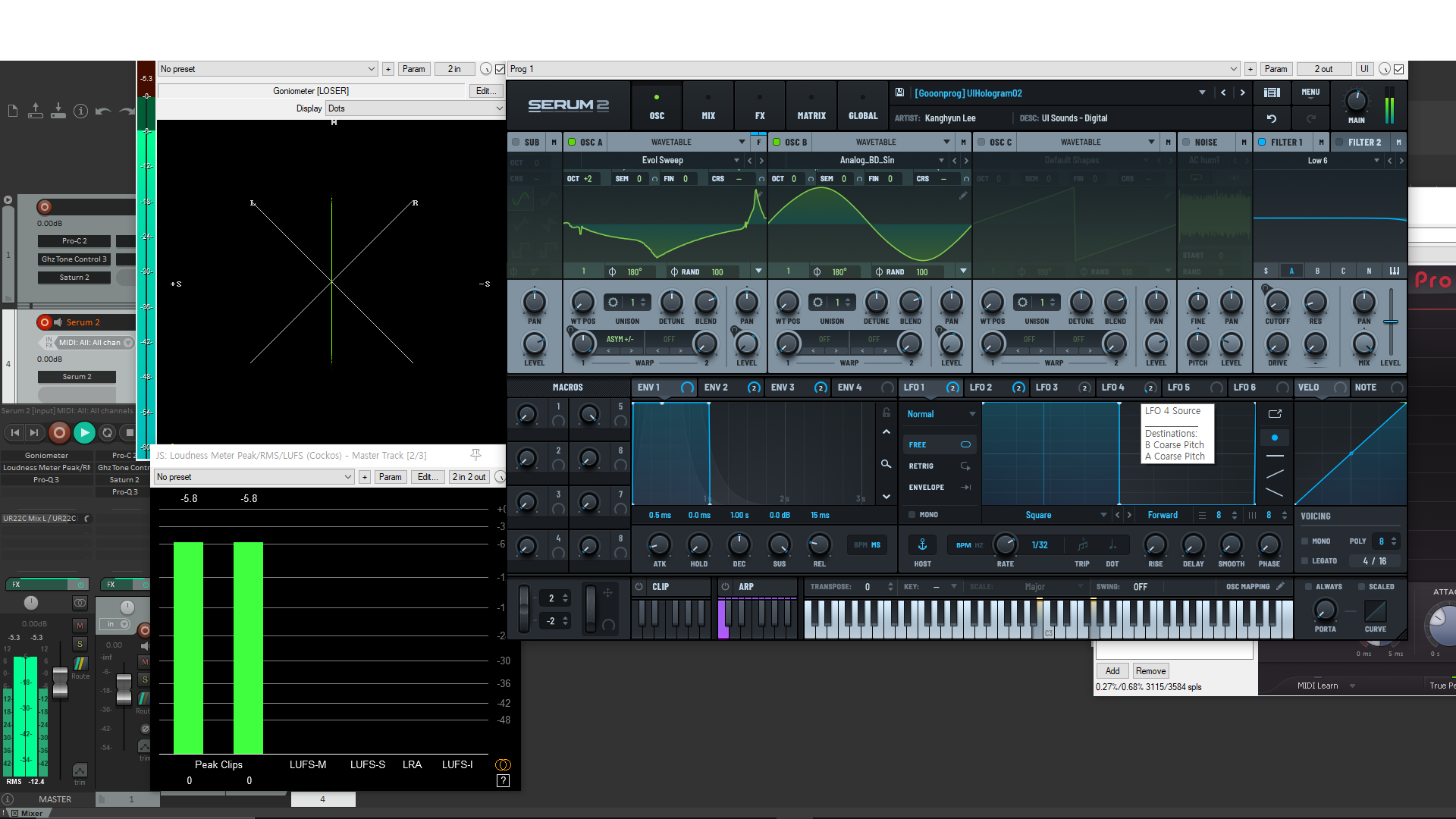Go to project start in transport
The height and width of the screenshot is (819, 1456).
pyautogui.click(x=14, y=432)
